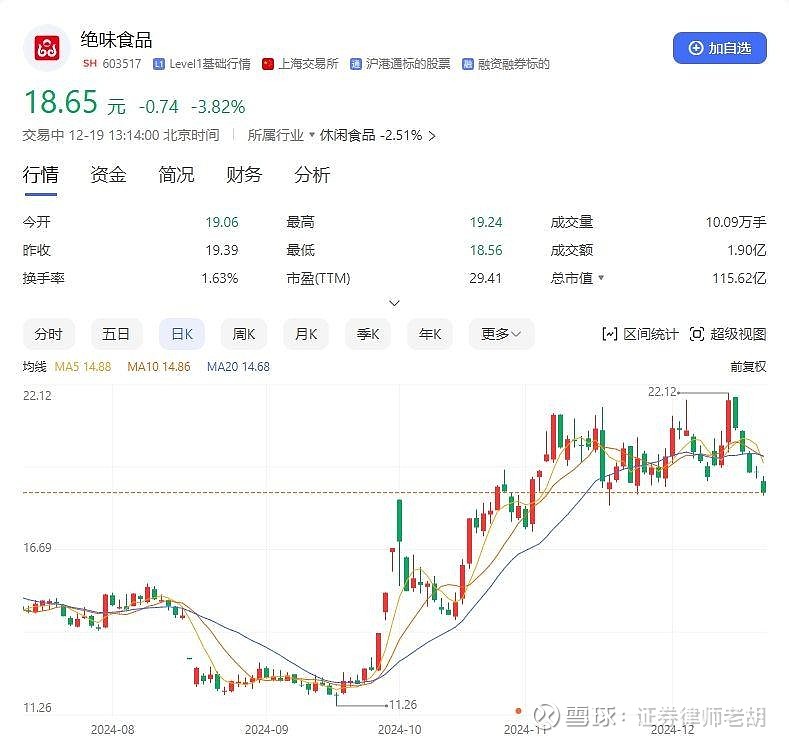The height and width of the screenshot is (741, 789).
Task: Select the 月K chart view
Action: click(x=306, y=334)
